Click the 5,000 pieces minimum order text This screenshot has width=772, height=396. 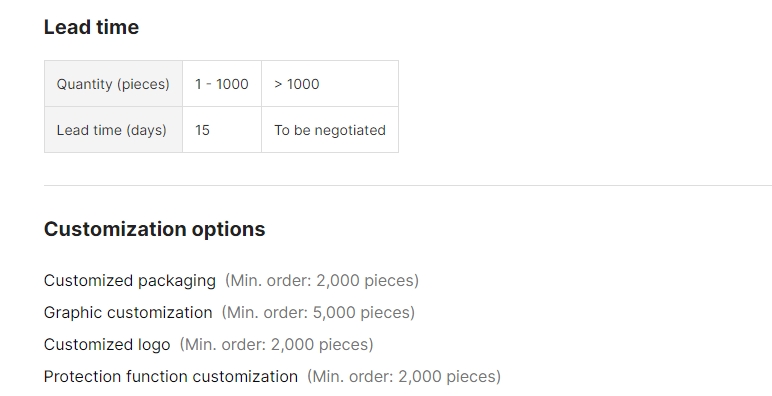coord(318,313)
